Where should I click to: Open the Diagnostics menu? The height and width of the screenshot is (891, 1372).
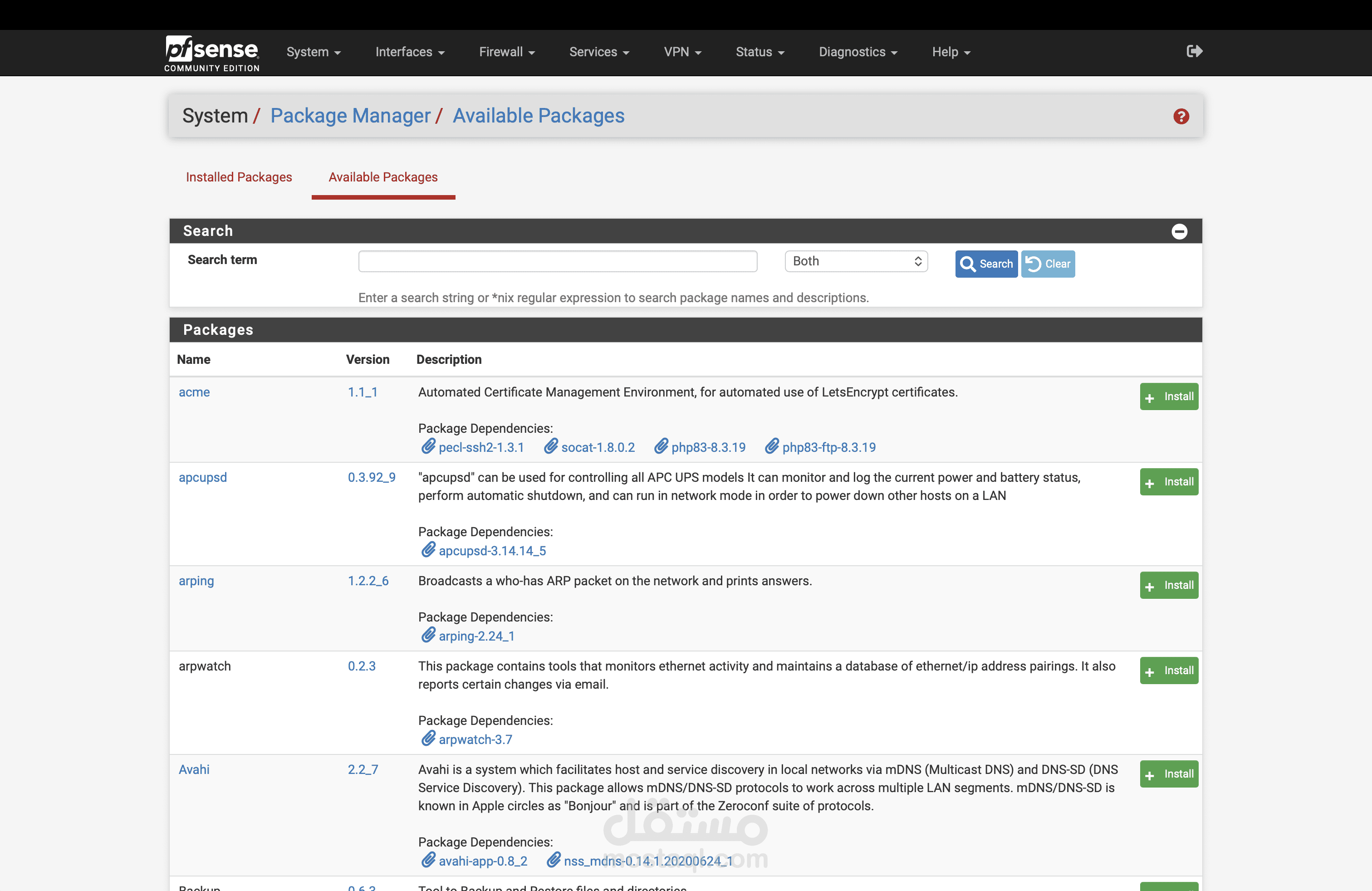point(857,52)
